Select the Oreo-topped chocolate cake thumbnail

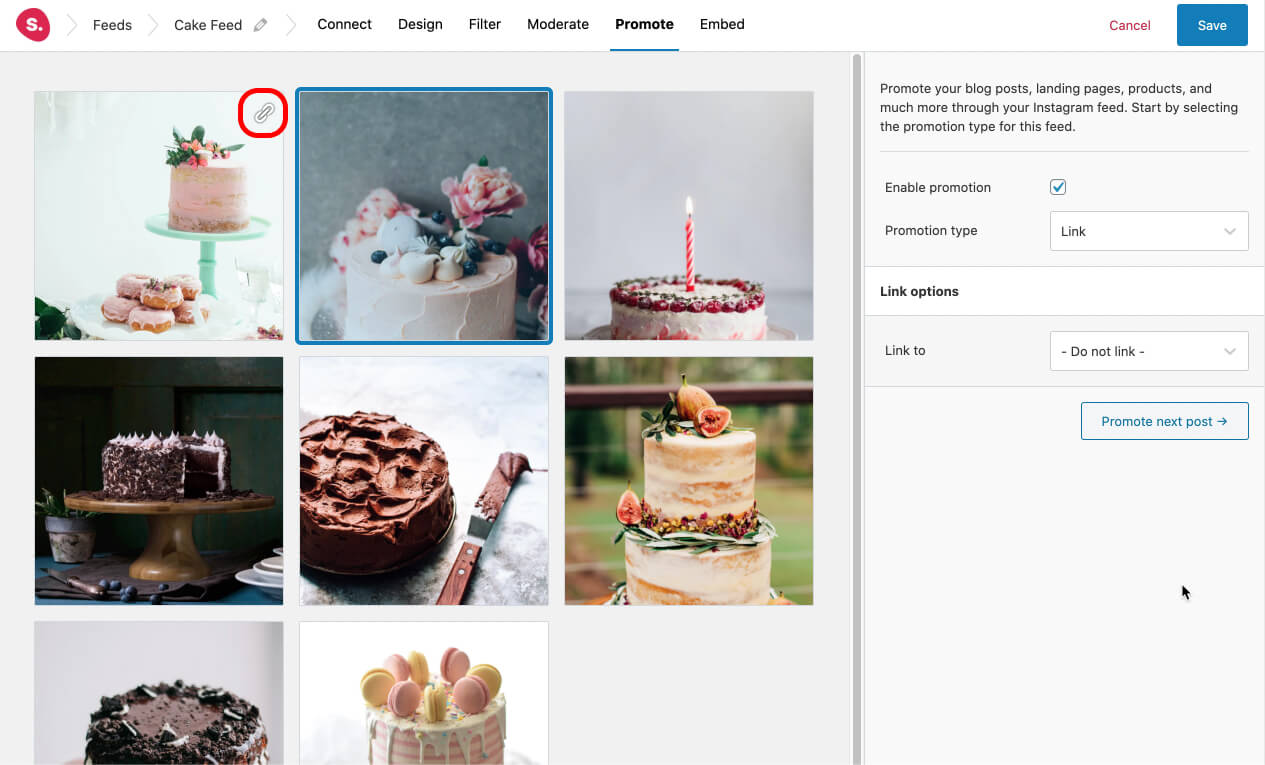(159, 693)
